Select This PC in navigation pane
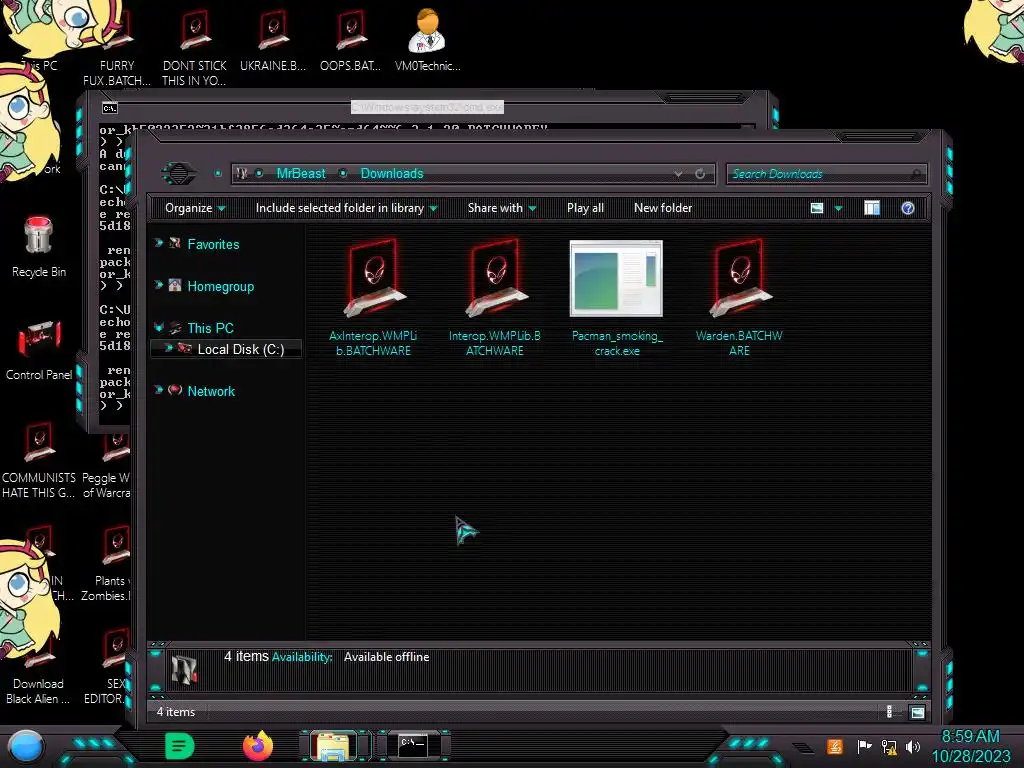The image size is (1024, 768). pos(210,328)
